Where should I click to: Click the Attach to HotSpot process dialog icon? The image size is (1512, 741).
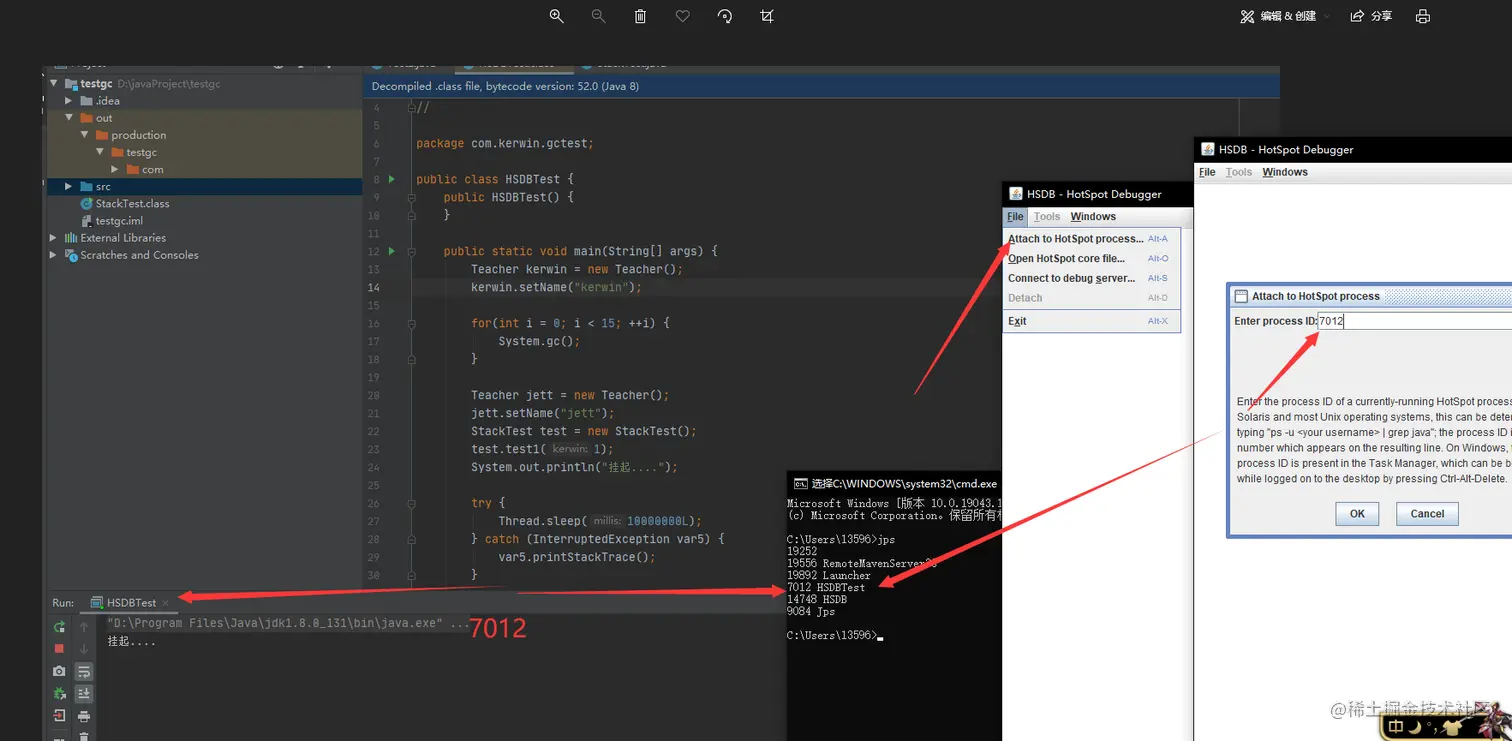[1241, 296]
